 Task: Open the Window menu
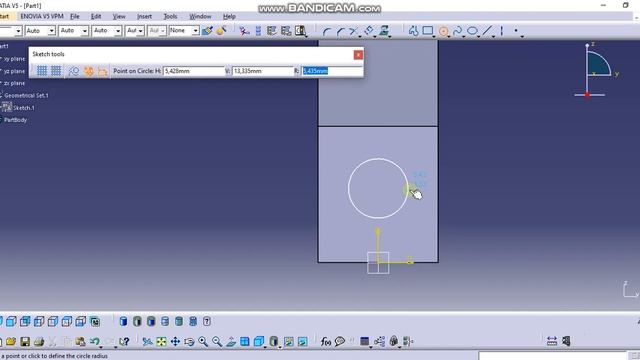pyautogui.click(x=200, y=16)
